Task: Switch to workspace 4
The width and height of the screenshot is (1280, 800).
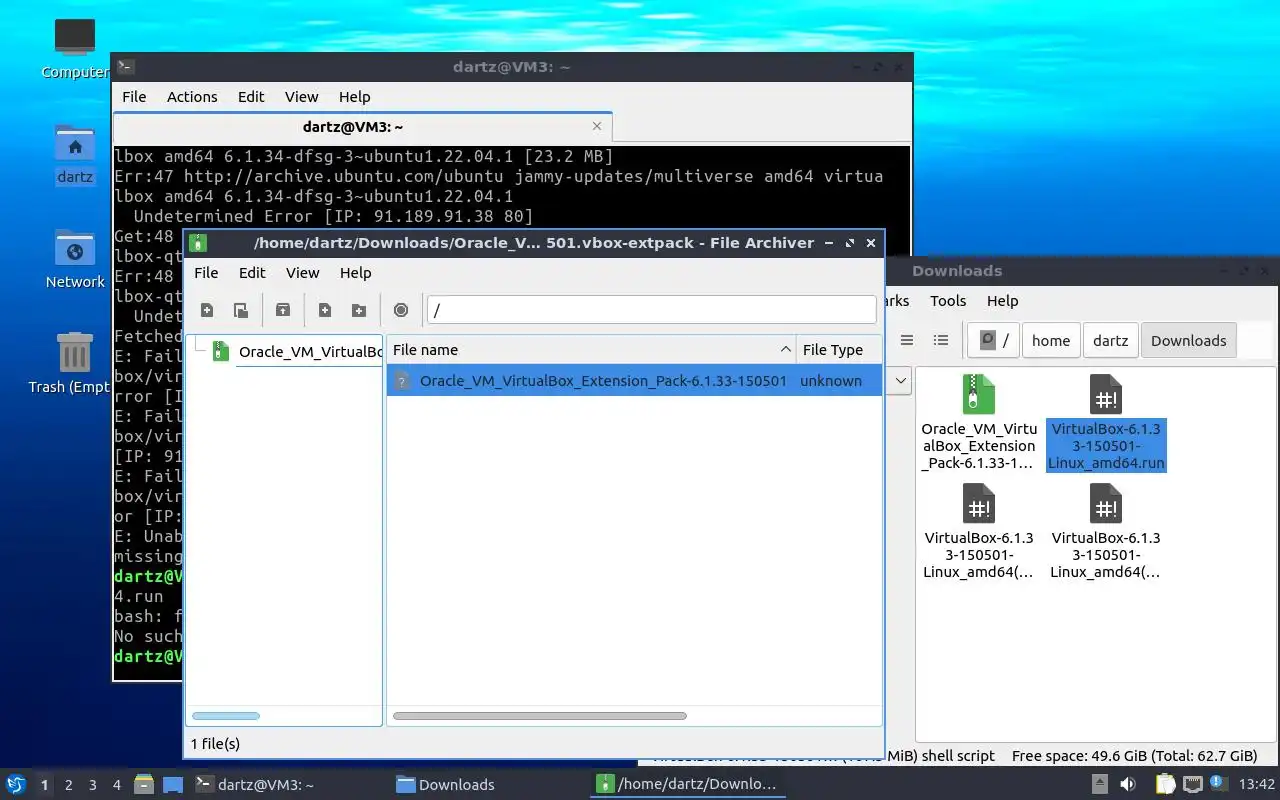Action: pyautogui.click(x=117, y=785)
